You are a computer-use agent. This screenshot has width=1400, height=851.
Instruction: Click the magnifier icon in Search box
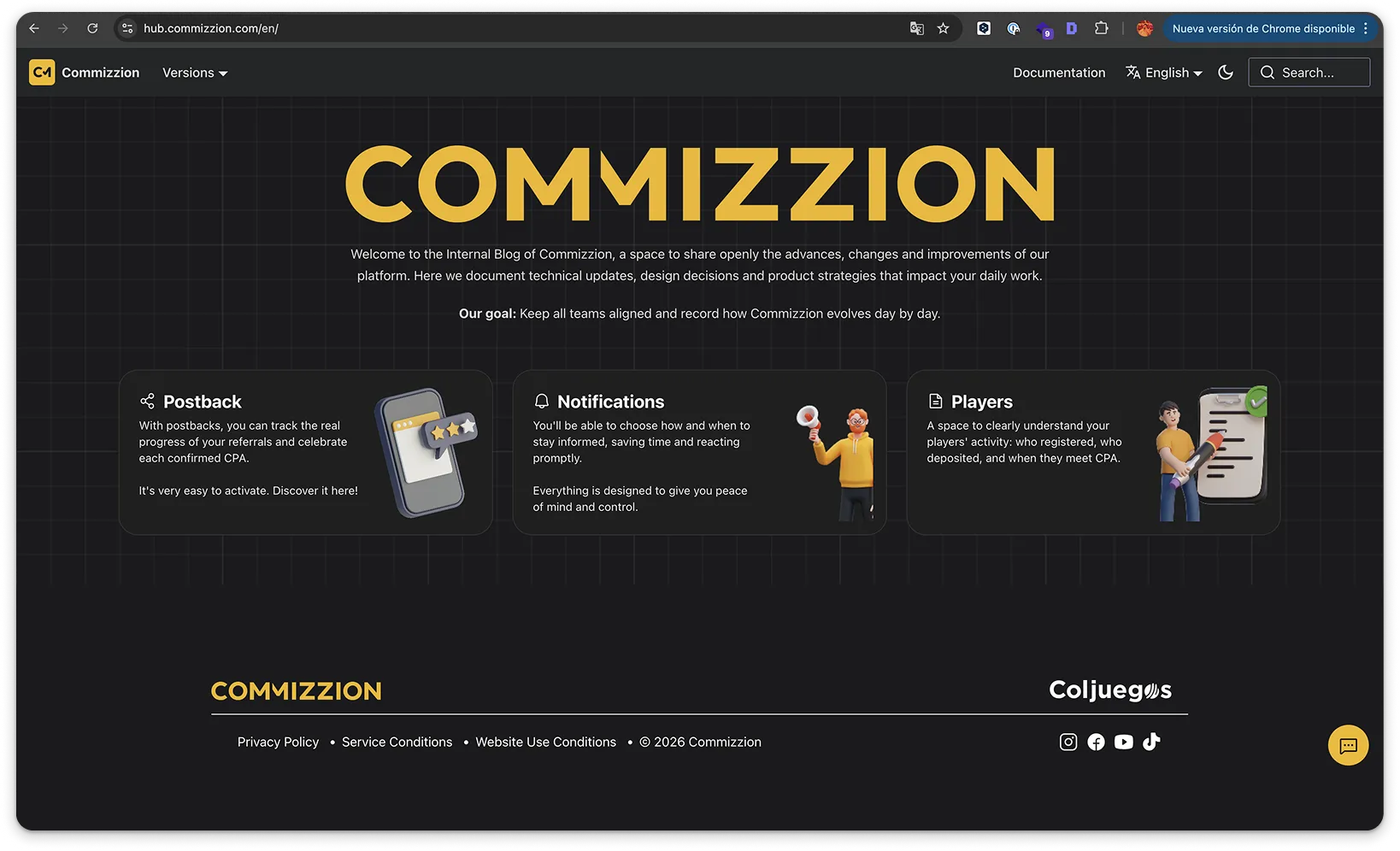pyautogui.click(x=1268, y=73)
